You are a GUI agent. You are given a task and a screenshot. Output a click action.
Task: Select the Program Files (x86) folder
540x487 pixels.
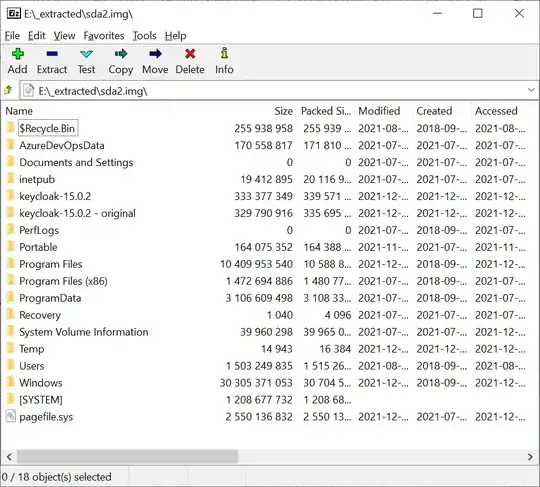tap(63, 281)
